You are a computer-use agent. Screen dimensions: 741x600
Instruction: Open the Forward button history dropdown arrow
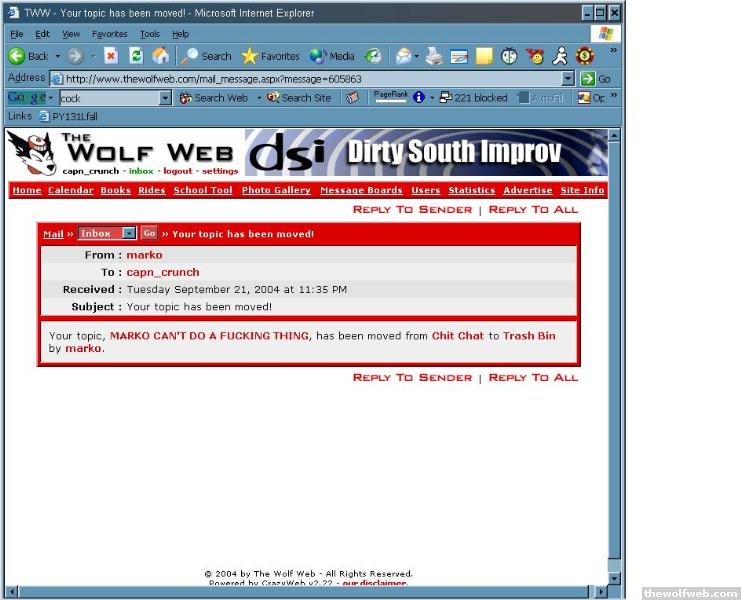coord(93,56)
